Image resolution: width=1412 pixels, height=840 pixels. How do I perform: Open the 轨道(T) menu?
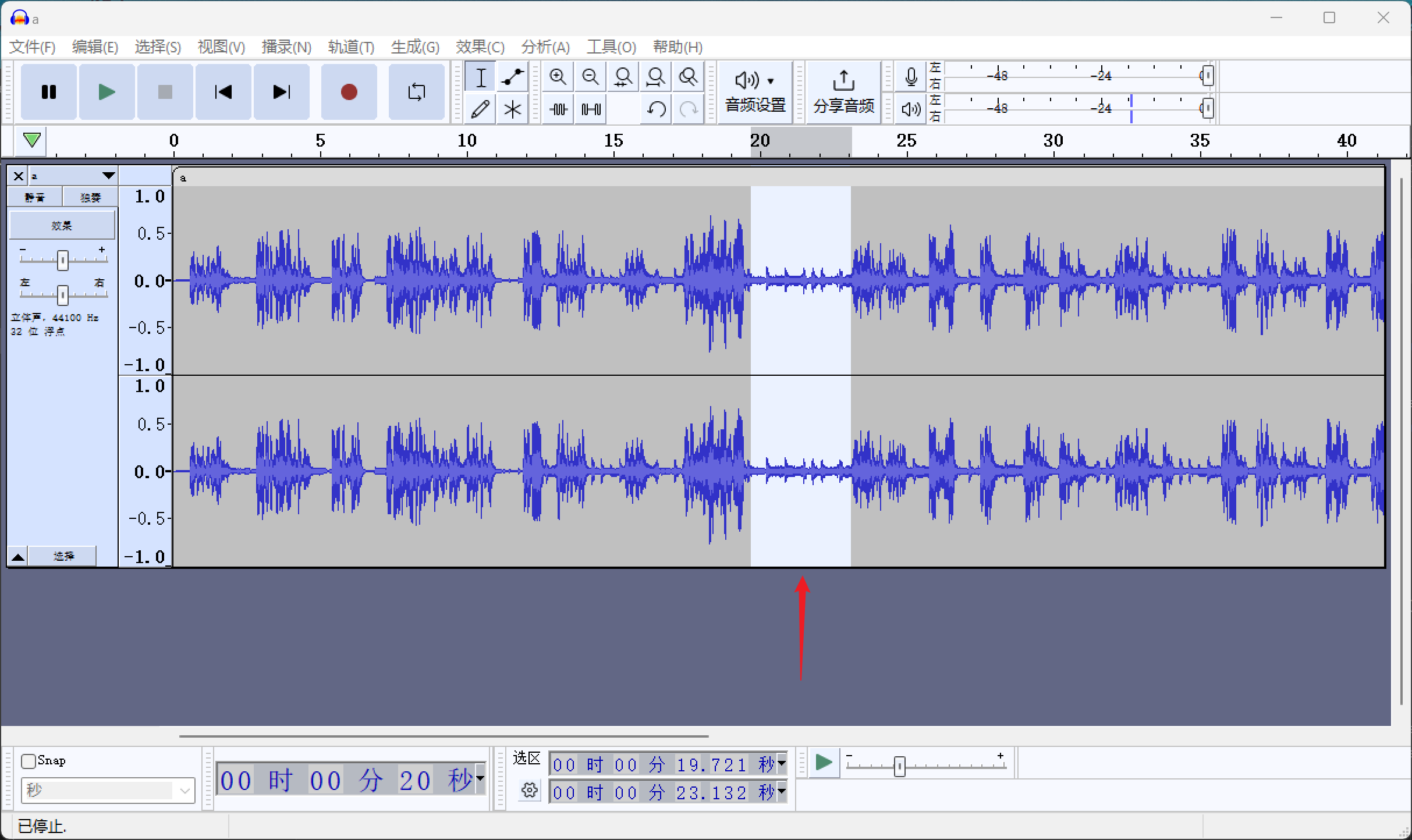pyautogui.click(x=351, y=47)
